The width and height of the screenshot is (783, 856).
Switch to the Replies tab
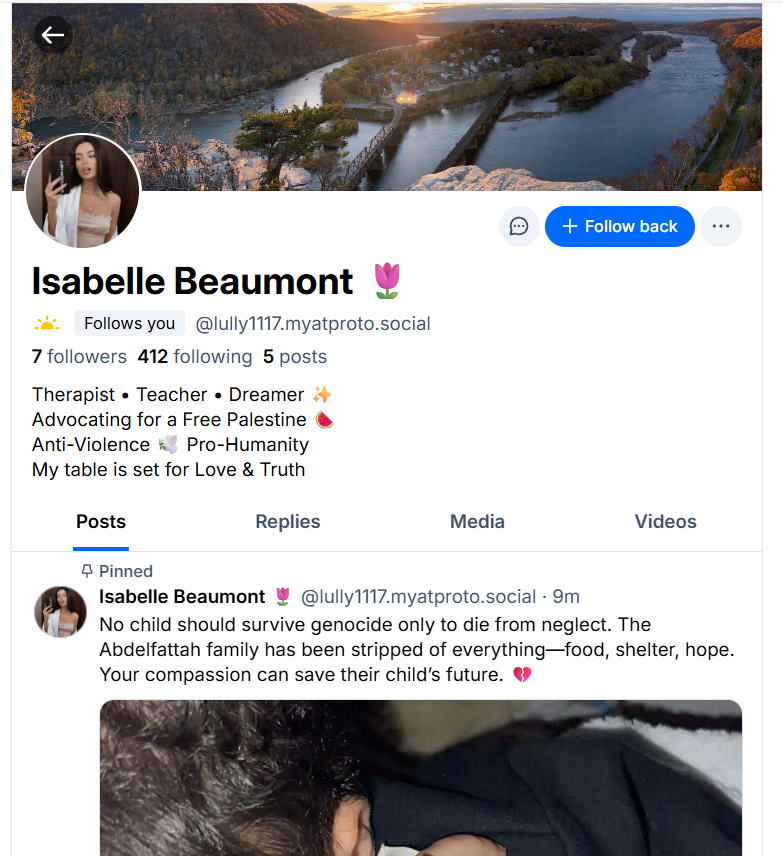(x=288, y=522)
